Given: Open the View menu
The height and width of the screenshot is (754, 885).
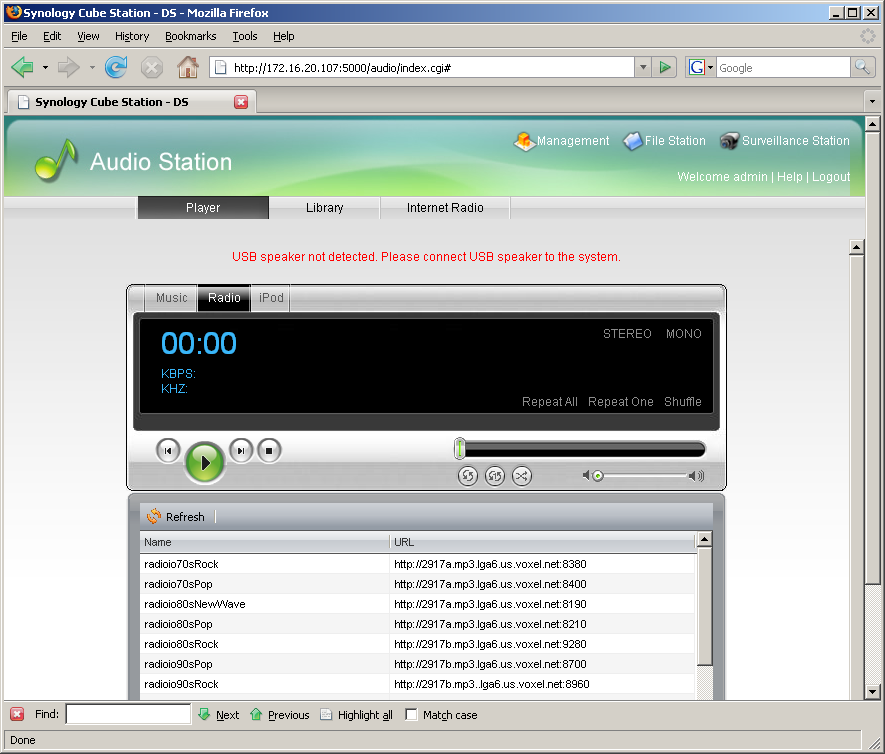Looking at the screenshot, I should click(88, 36).
